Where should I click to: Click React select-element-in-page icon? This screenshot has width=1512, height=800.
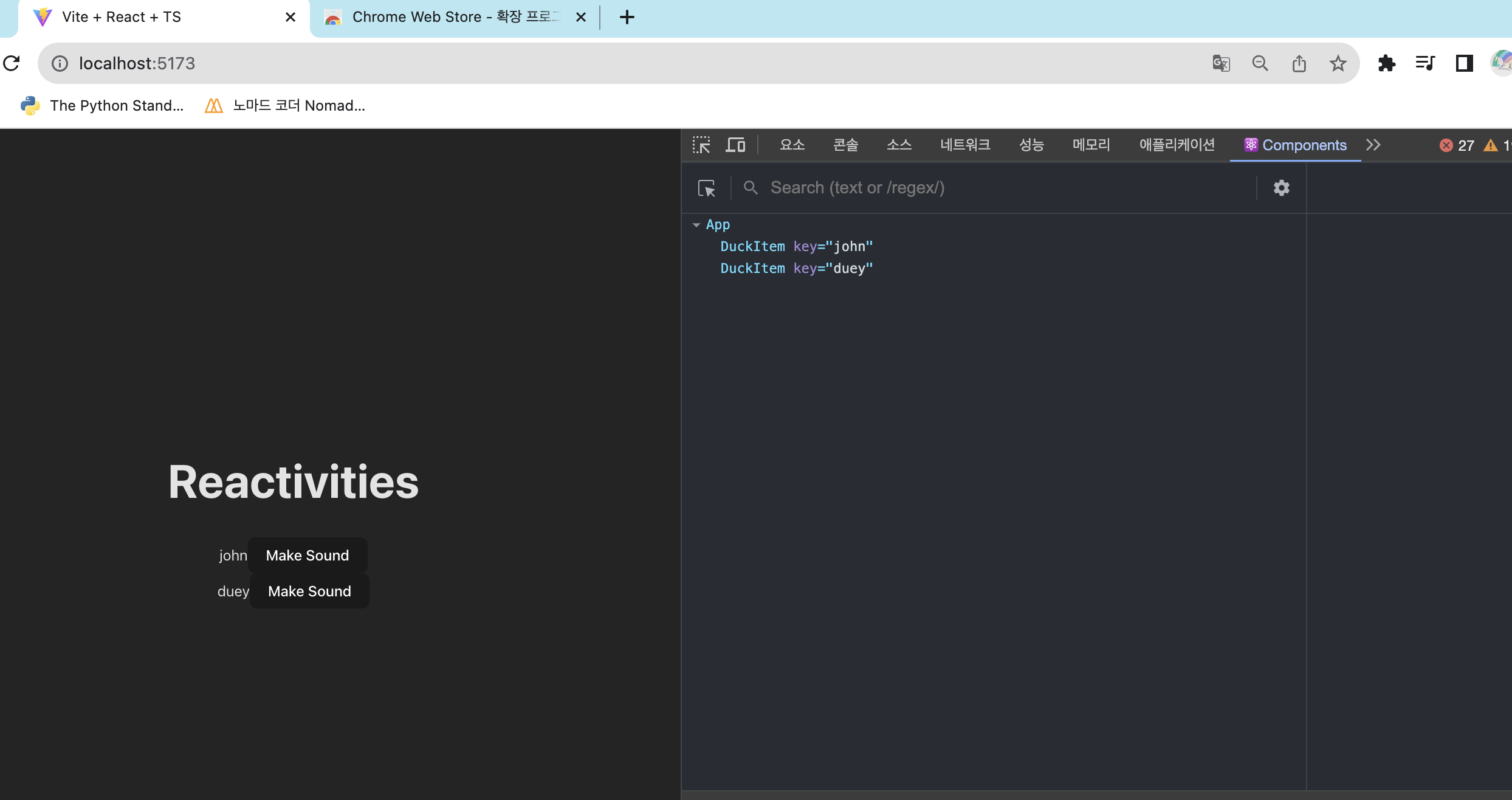pos(706,188)
